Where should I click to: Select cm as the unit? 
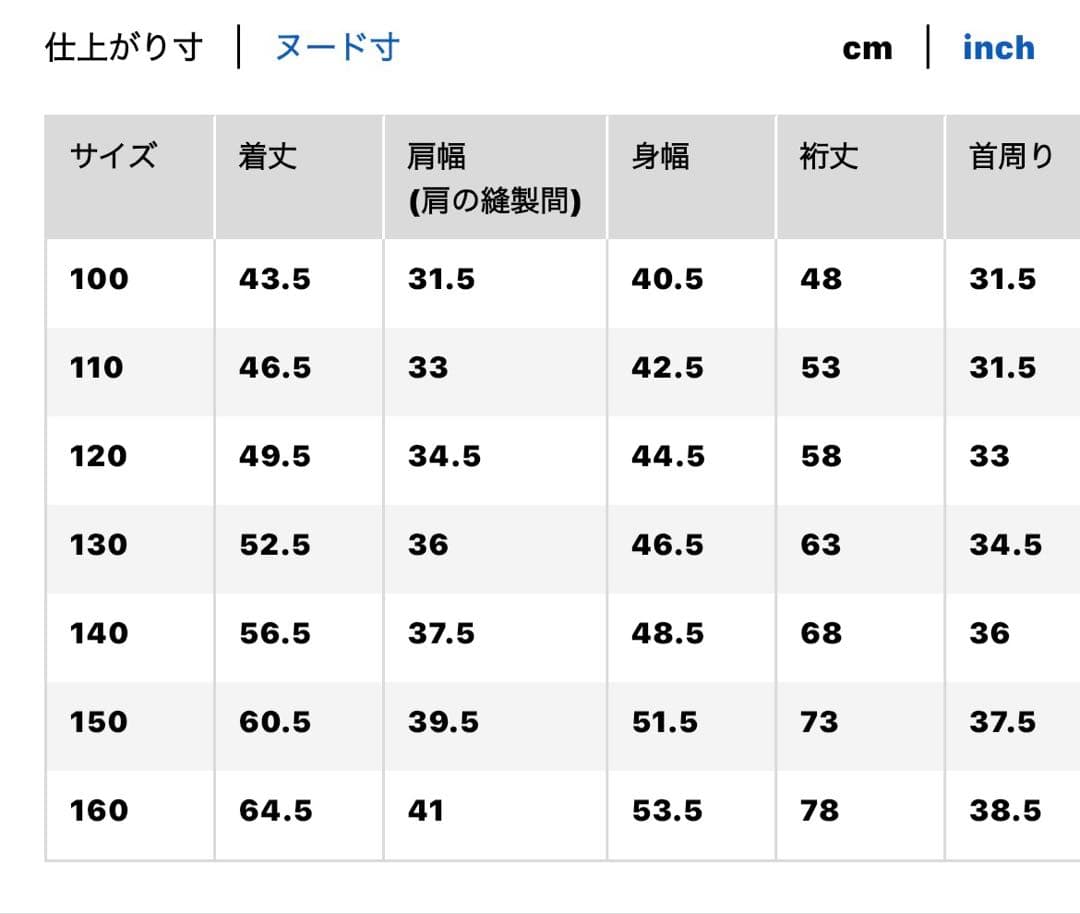[x=867, y=49]
